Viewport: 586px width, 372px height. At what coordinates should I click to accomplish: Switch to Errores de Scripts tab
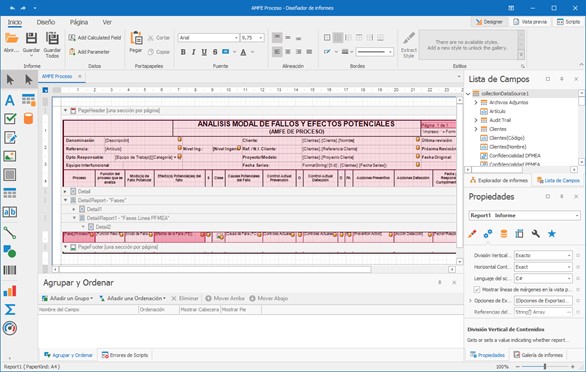pyautogui.click(x=125, y=355)
